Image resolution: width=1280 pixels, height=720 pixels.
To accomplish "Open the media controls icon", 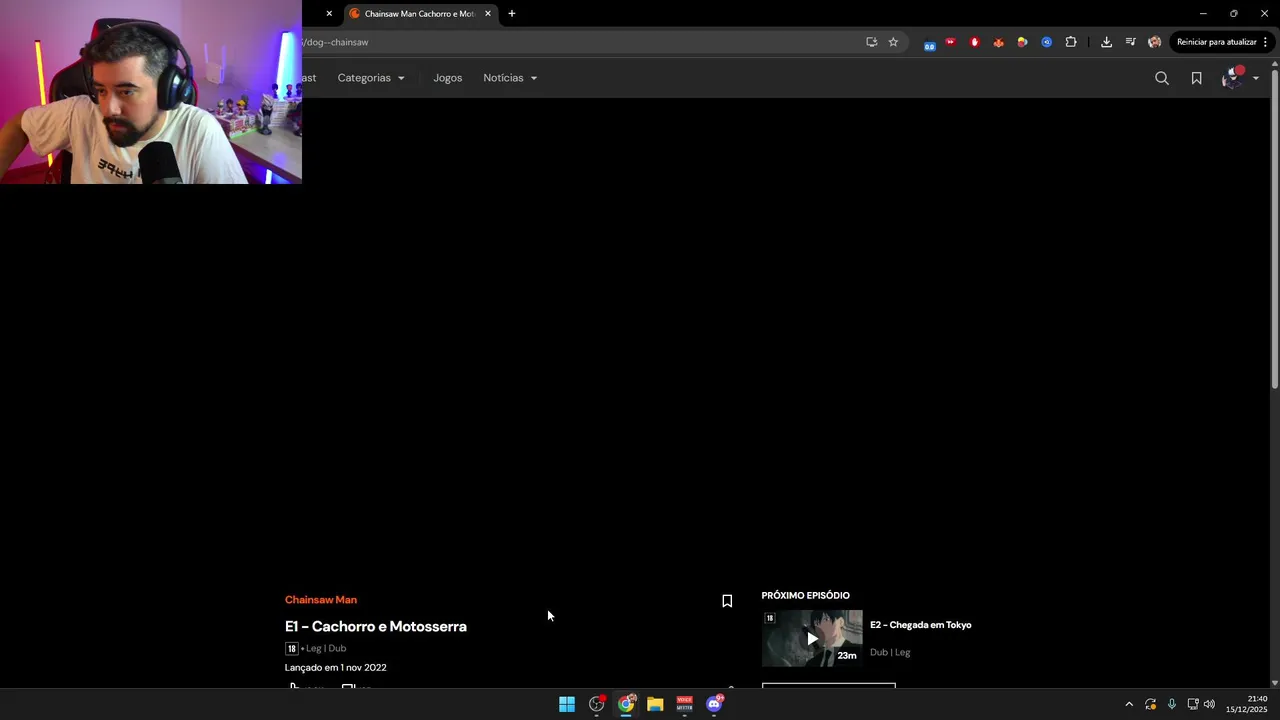I will (1130, 42).
